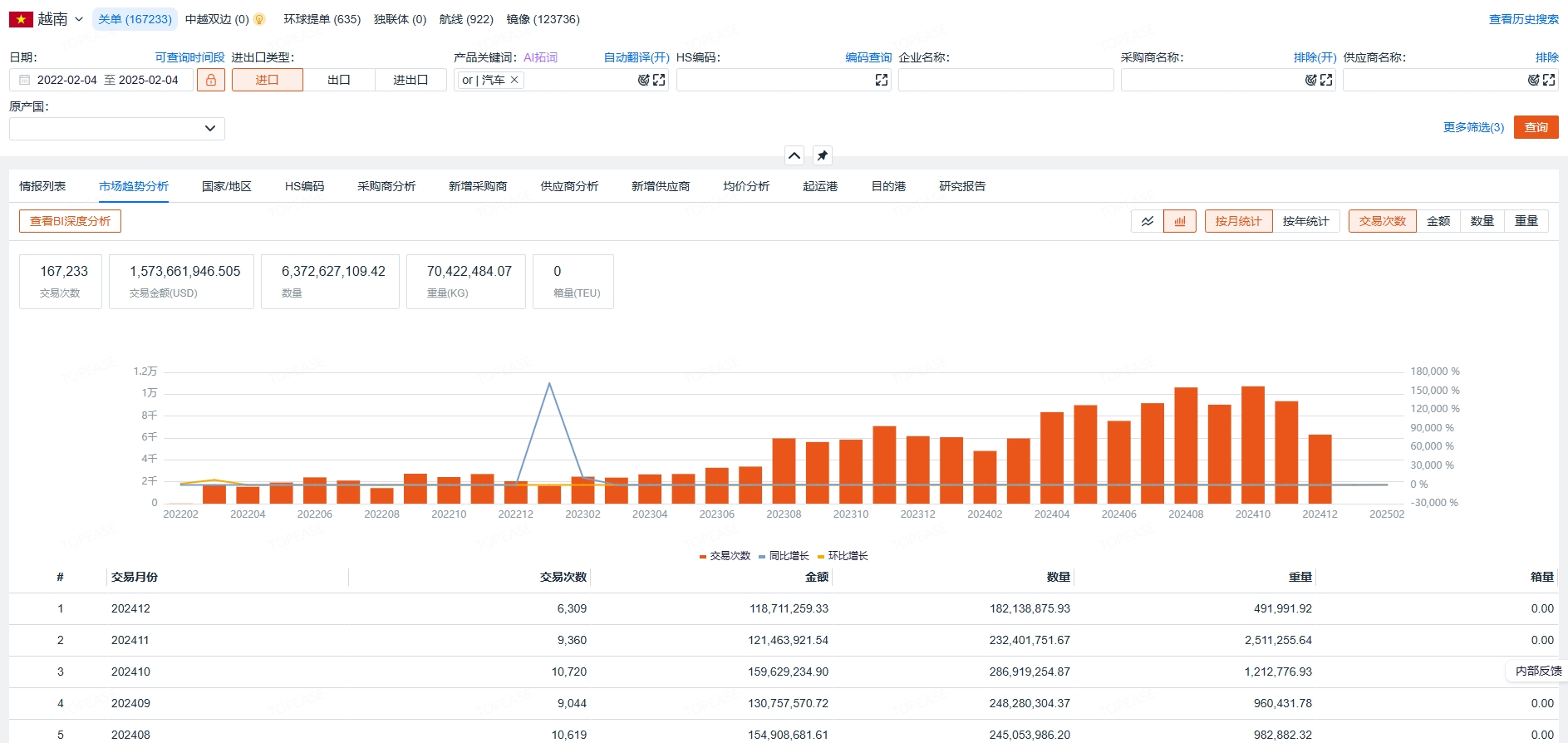Open 国家/地区 tab
1568x743 pixels.
[x=226, y=186]
